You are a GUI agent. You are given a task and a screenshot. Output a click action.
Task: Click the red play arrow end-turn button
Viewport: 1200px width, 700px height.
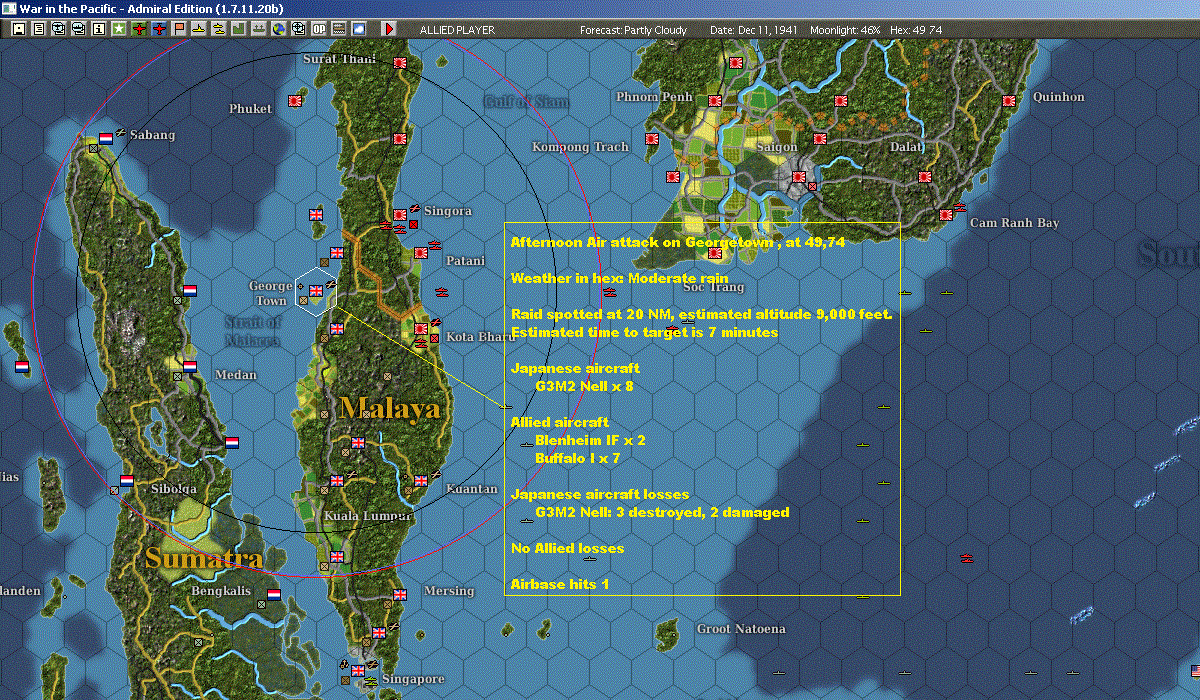pos(389,29)
